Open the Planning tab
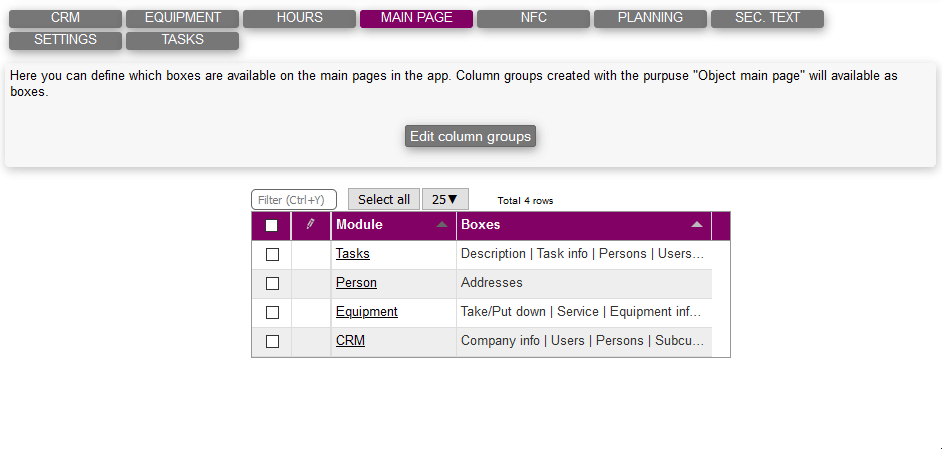This screenshot has height=449, width=942. (650, 18)
